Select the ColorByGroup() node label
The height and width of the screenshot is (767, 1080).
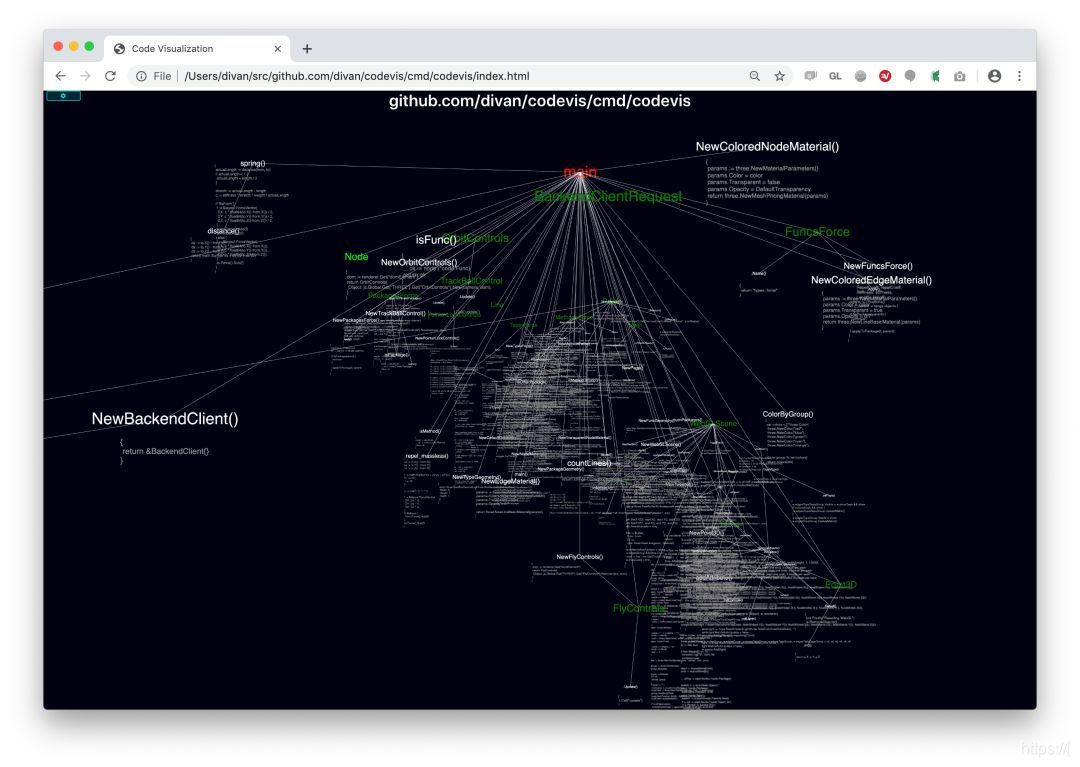tap(787, 414)
